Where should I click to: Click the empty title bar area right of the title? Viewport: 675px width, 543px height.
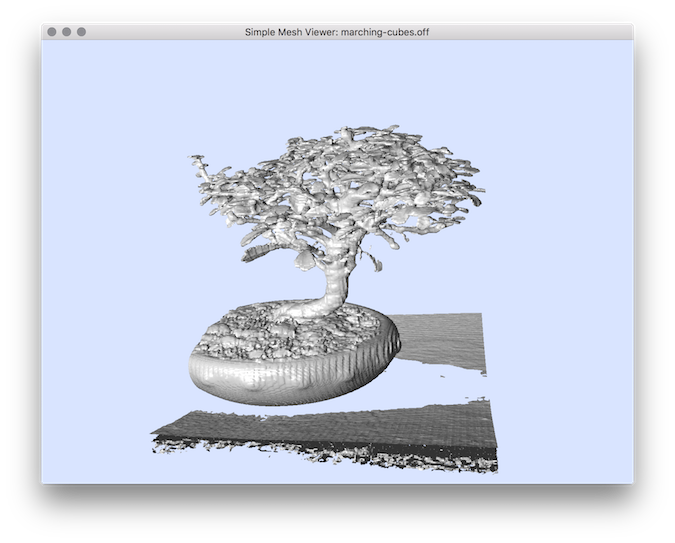coord(530,32)
